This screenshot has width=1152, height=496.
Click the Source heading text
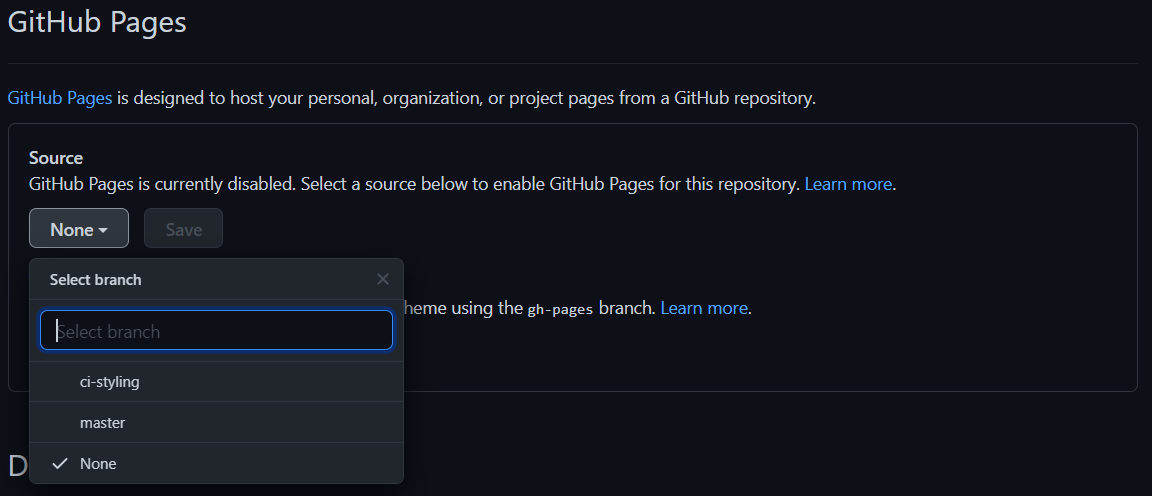click(x=56, y=158)
